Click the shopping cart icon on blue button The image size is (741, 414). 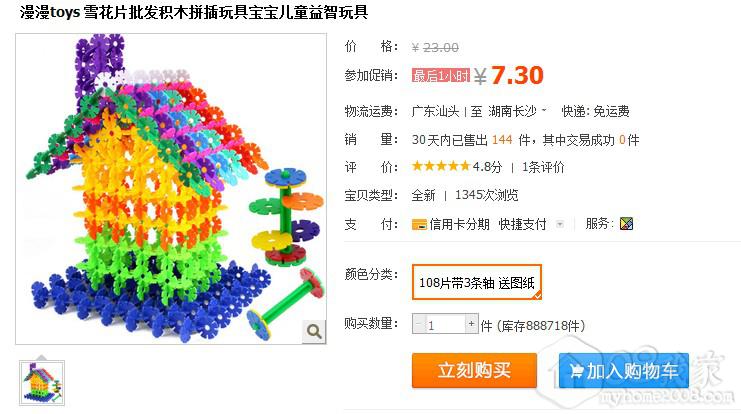click(576, 371)
